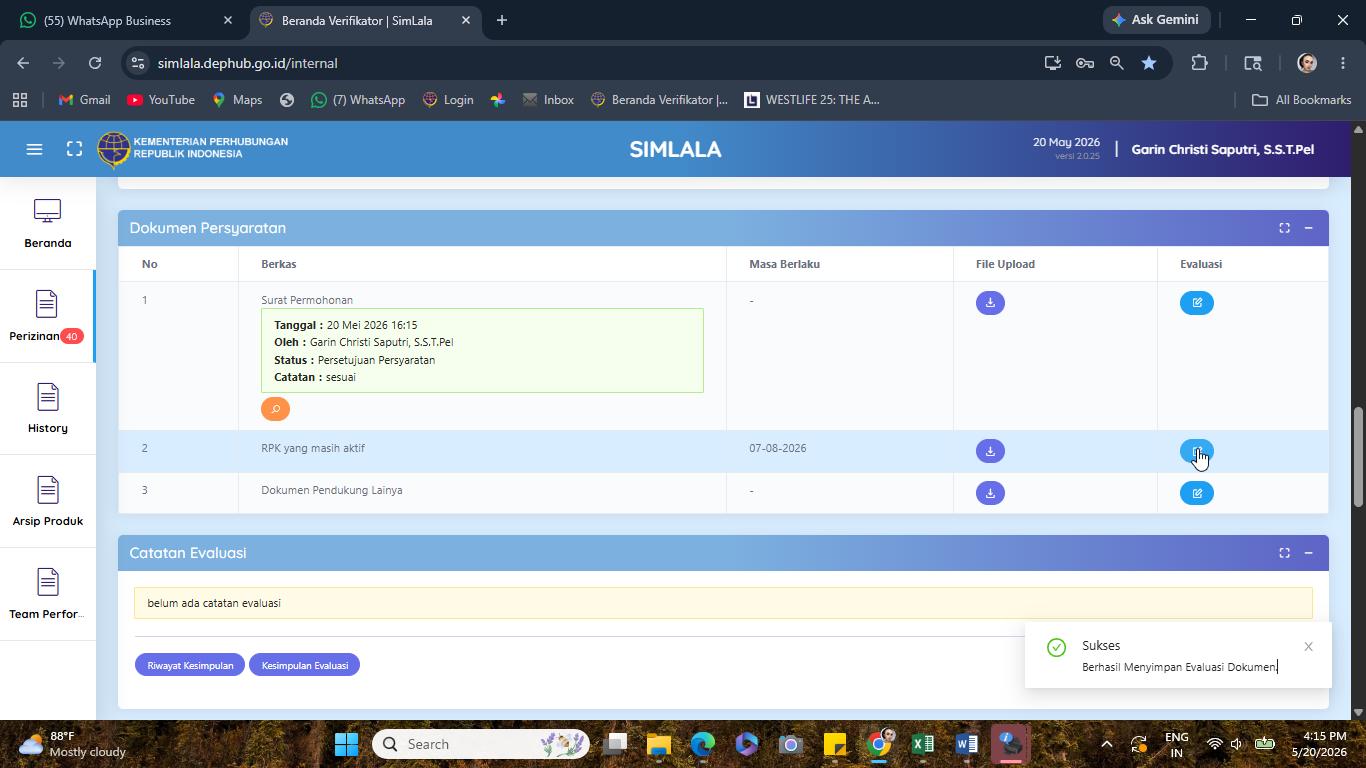The height and width of the screenshot is (768, 1366).
Task: Open evaluation for Dokumen Pendukung Lainya
Action: [x=1196, y=493]
